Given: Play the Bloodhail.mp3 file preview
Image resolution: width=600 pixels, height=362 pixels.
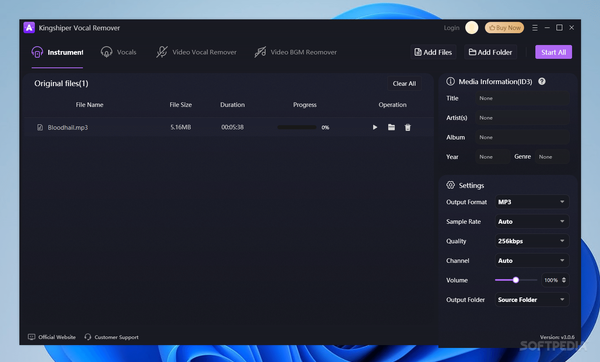Looking at the screenshot, I should [375, 127].
